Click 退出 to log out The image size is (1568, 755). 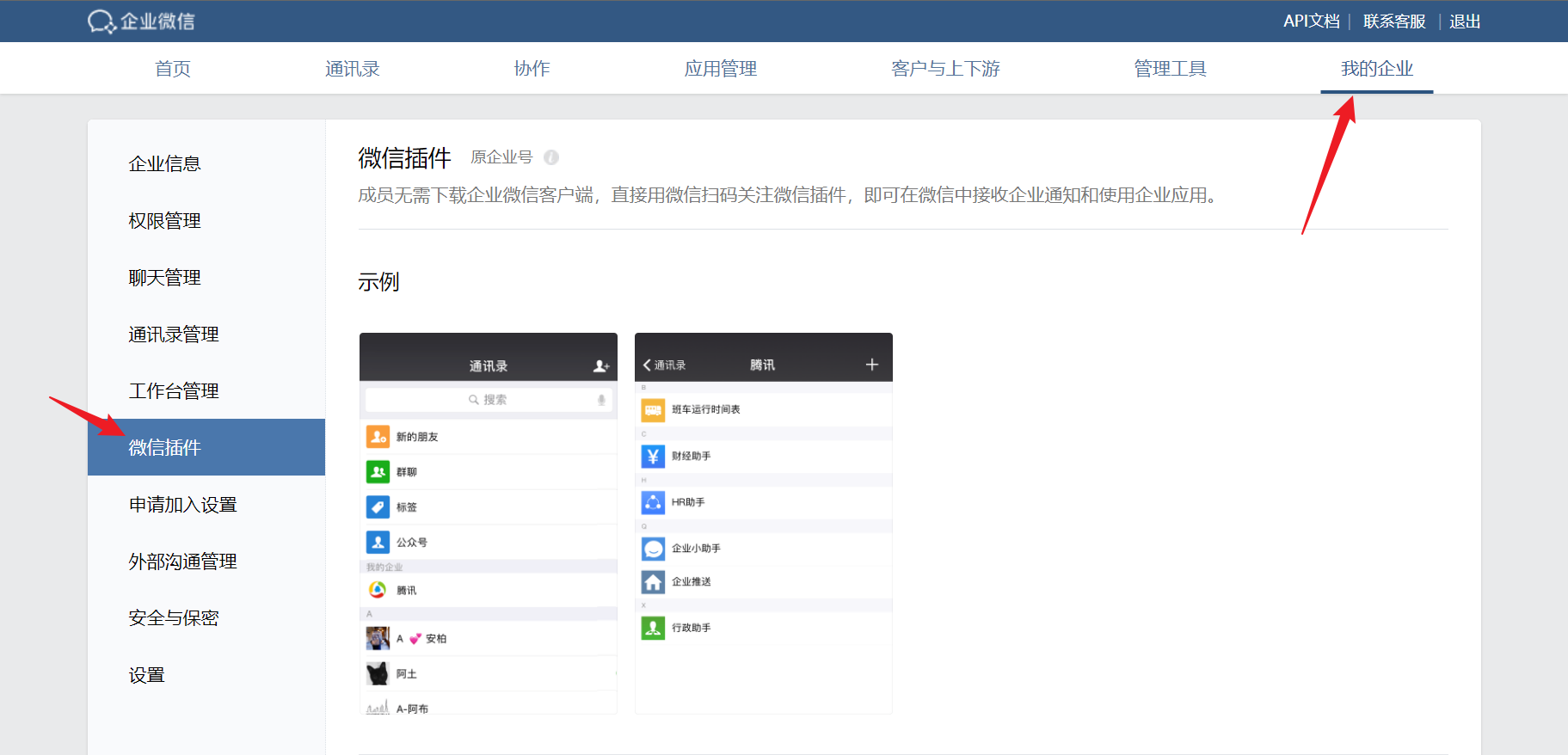1465,21
